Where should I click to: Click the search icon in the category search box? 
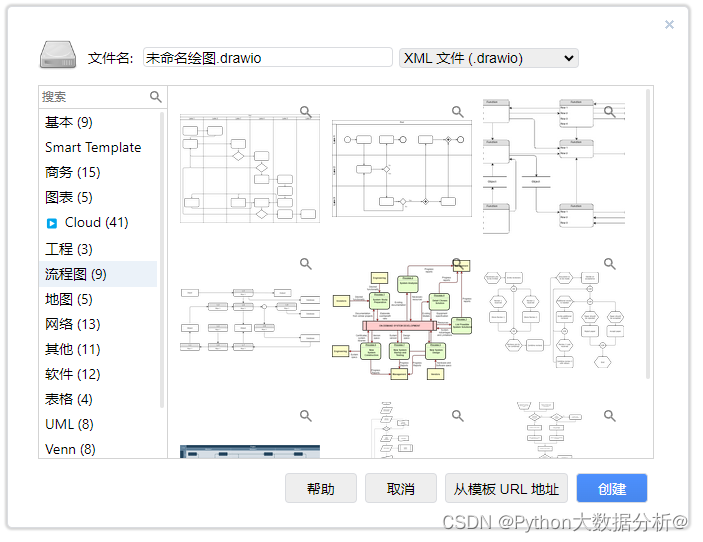156,97
